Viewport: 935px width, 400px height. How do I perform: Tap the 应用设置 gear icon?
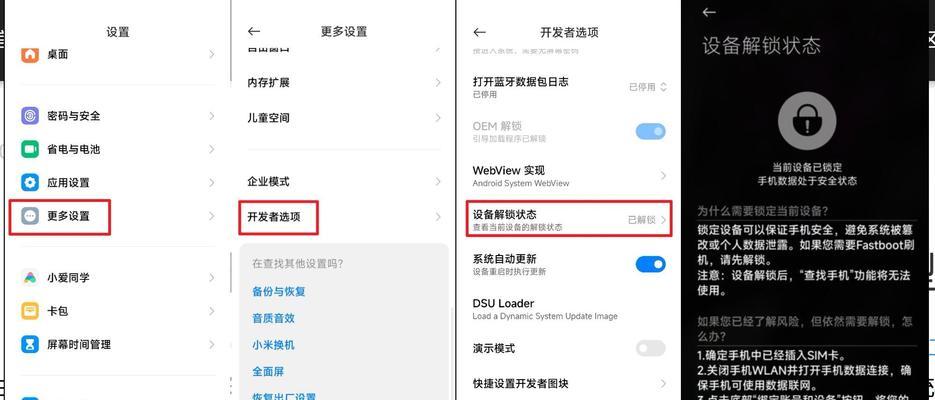[30, 182]
